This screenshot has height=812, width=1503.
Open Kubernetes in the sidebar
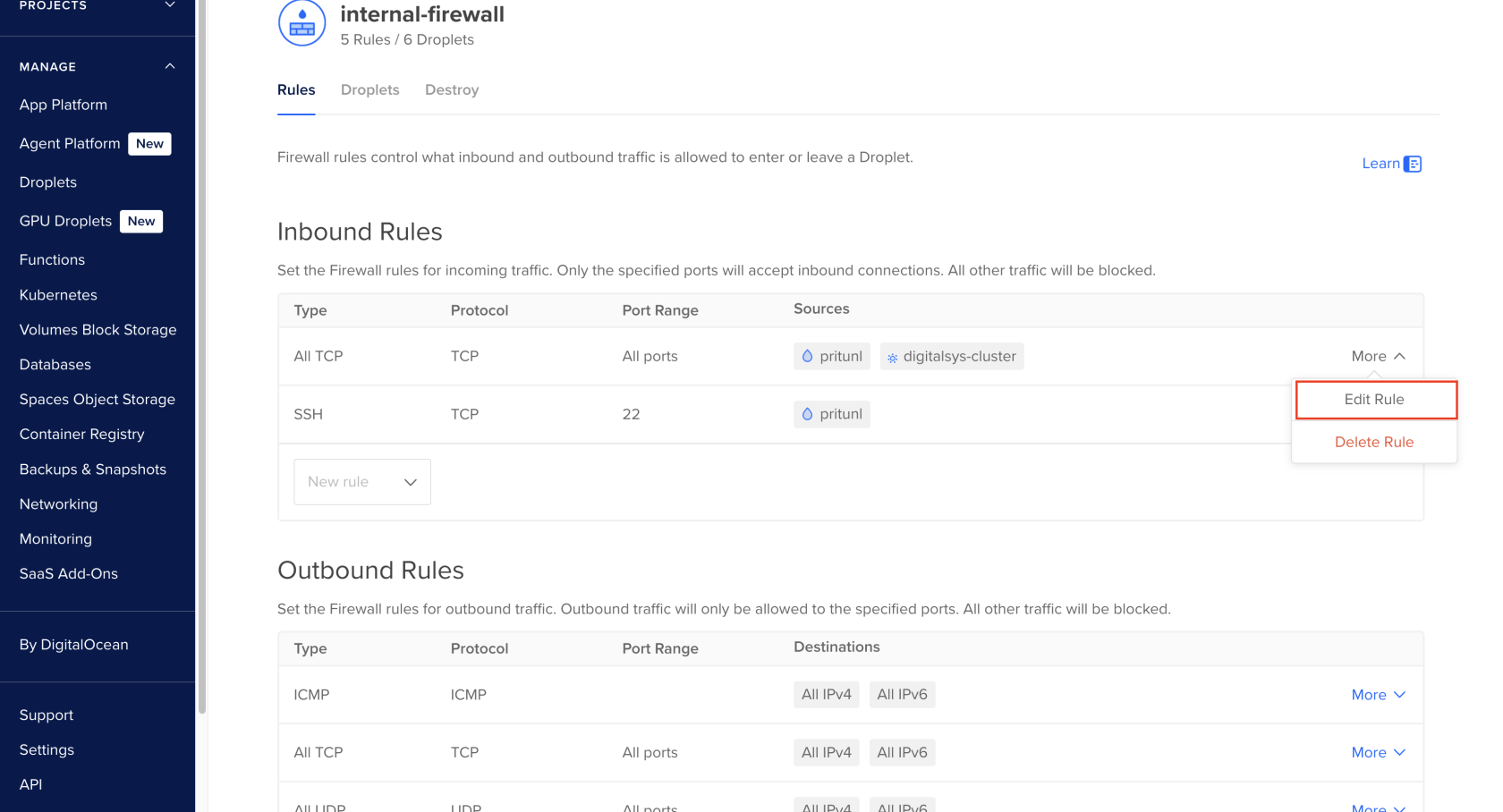click(x=58, y=295)
